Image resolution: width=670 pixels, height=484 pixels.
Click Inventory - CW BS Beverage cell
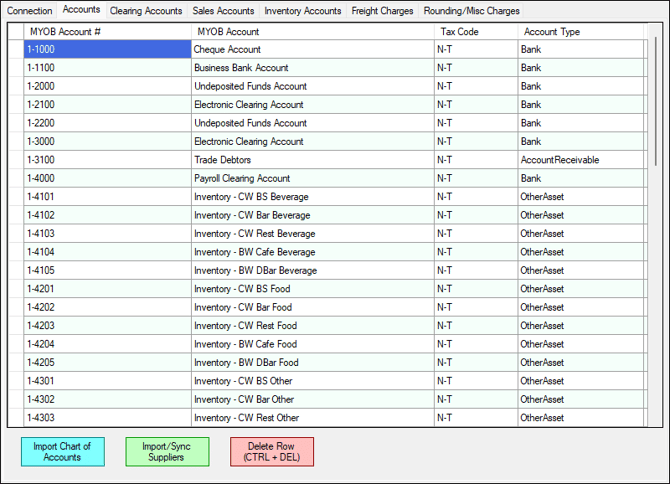(x=312, y=197)
